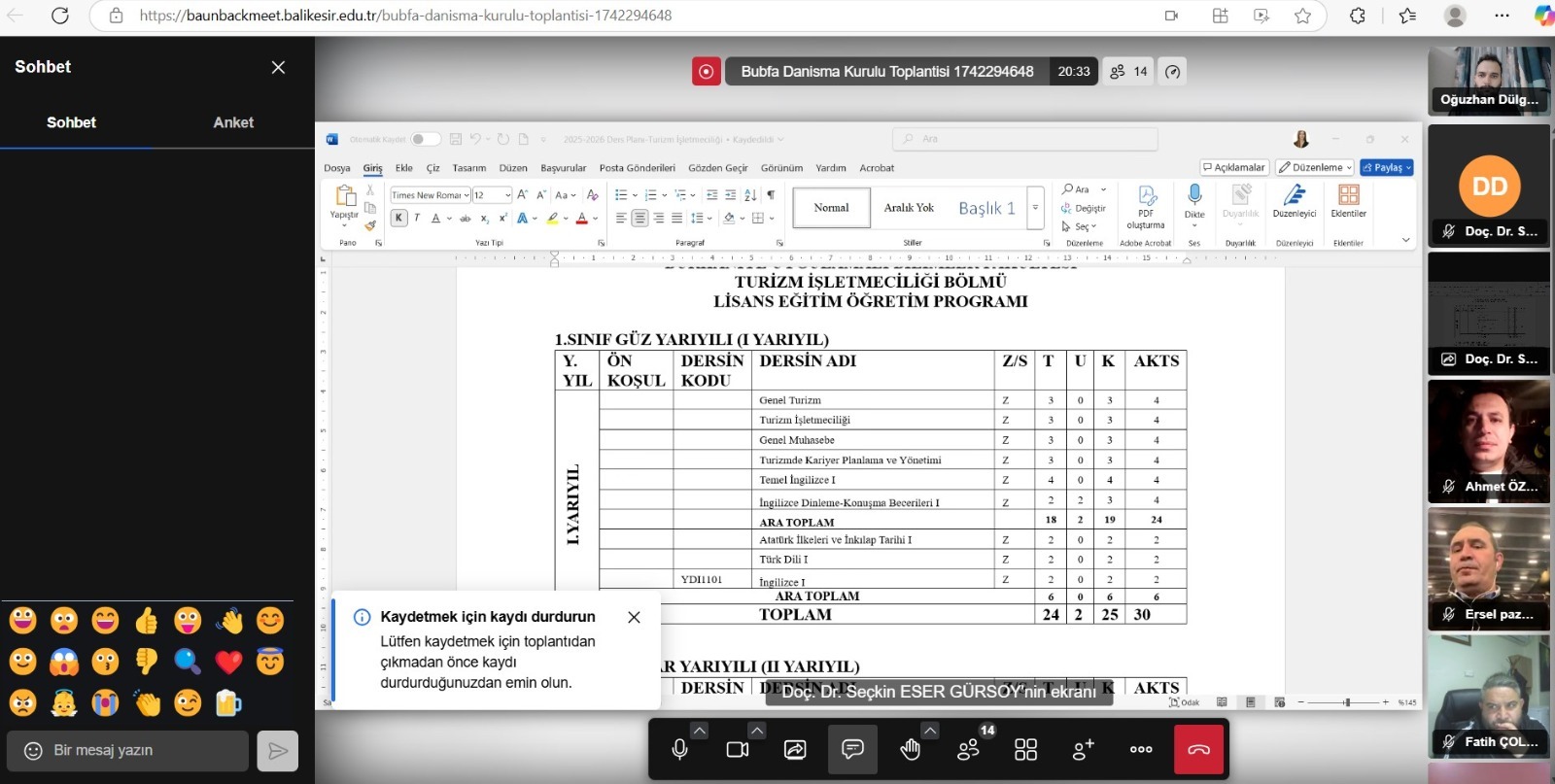Close the Sohbet chat panel
The height and width of the screenshot is (784, 1555).
coord(278,67)
